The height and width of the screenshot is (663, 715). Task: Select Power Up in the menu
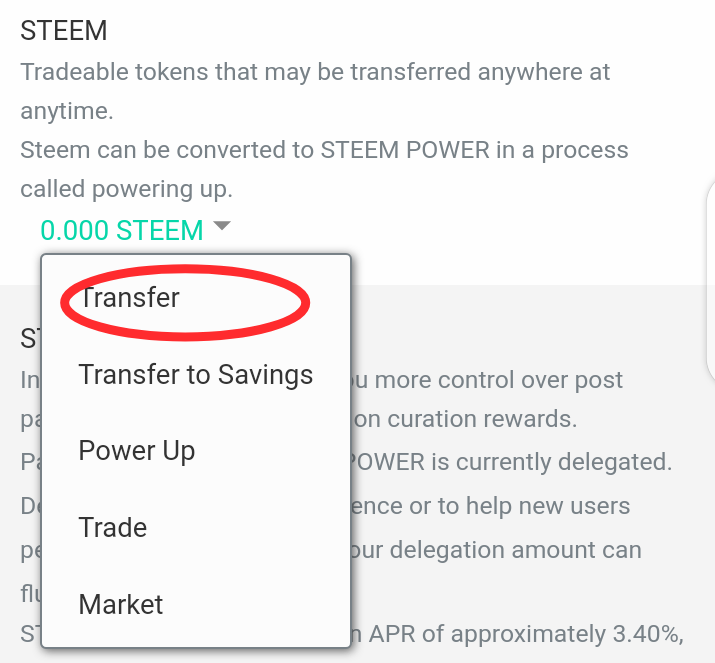(x=137, y=451)
